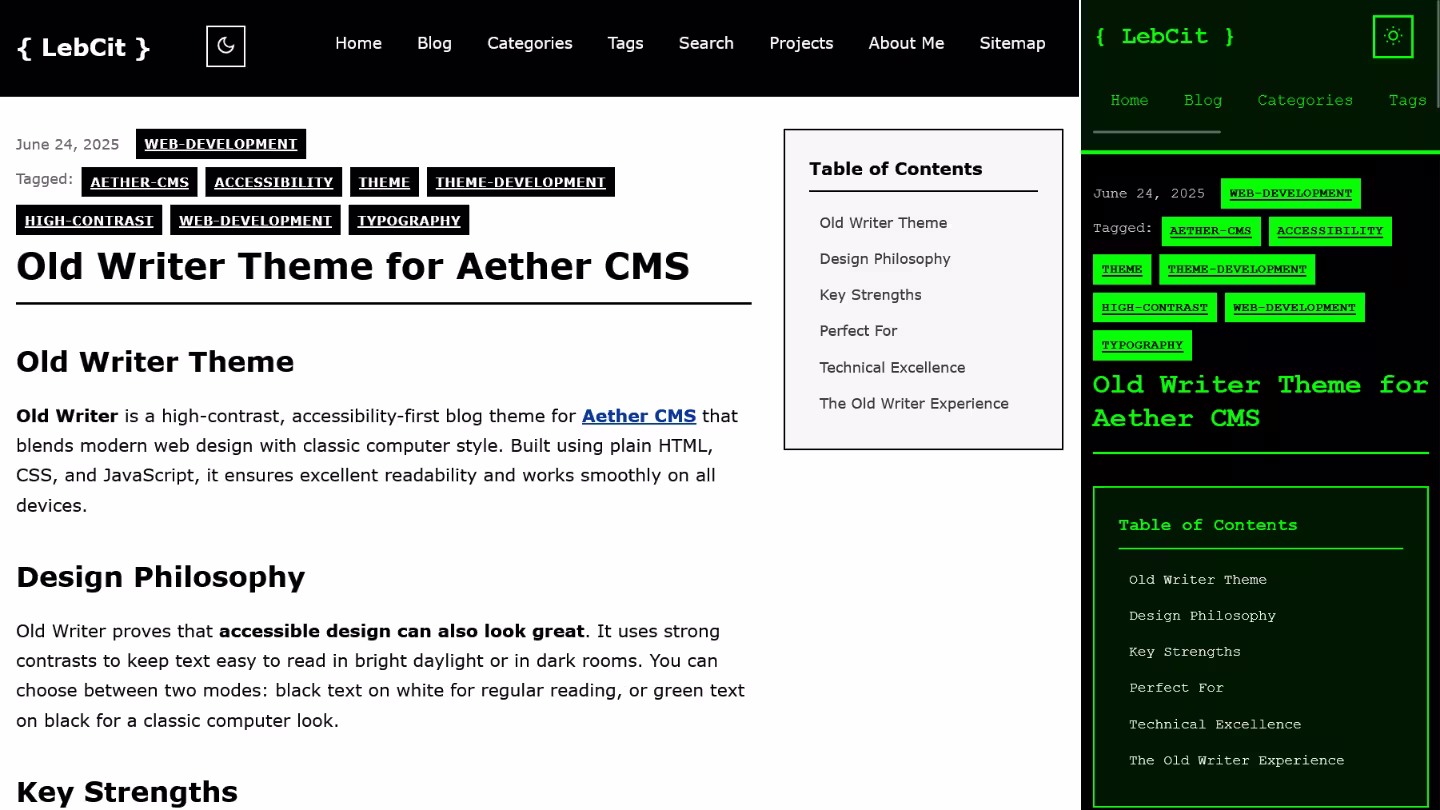The image size is (1440, 810).
Task: Click the Table of Contents title in the white sidebar box
Action: (x=896, y=169)
